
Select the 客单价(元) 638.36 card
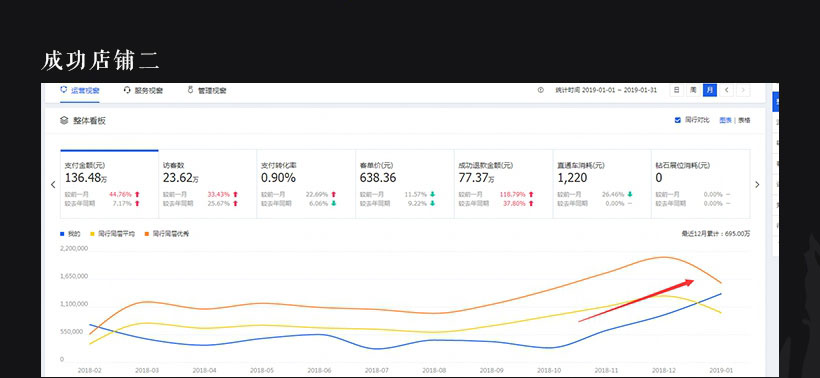(x=405, y=184)
